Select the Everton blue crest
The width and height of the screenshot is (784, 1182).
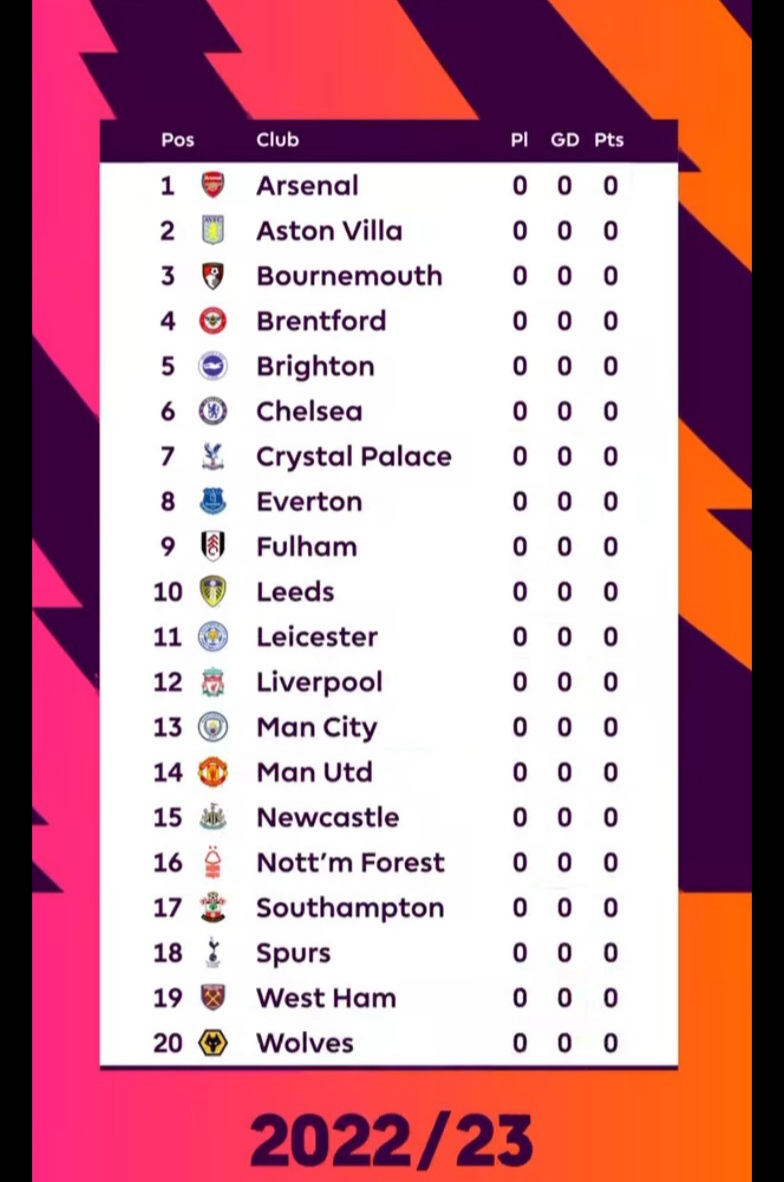pos(213,501)
